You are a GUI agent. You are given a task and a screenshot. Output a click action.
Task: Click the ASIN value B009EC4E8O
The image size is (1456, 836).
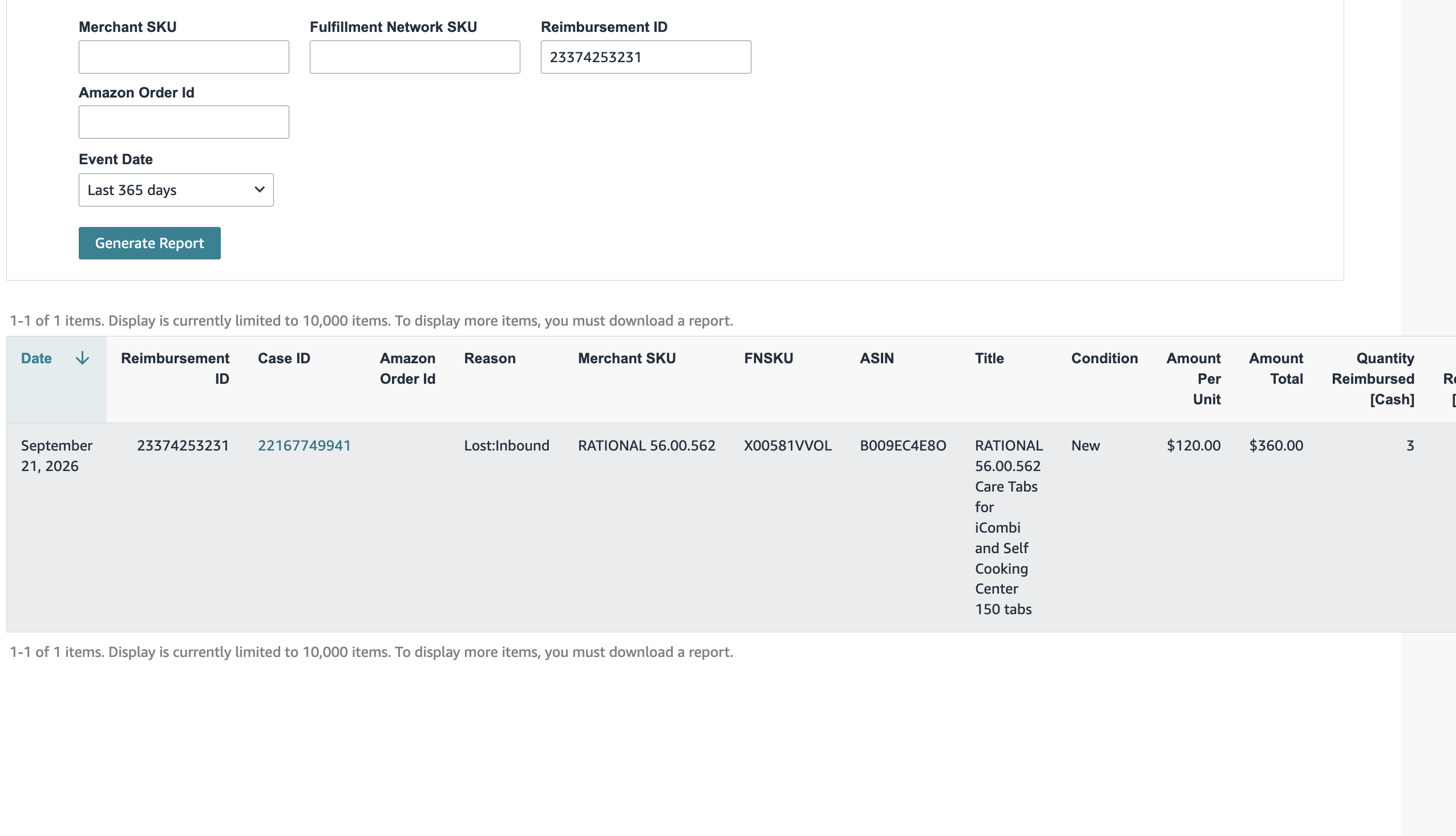[903, 445]
